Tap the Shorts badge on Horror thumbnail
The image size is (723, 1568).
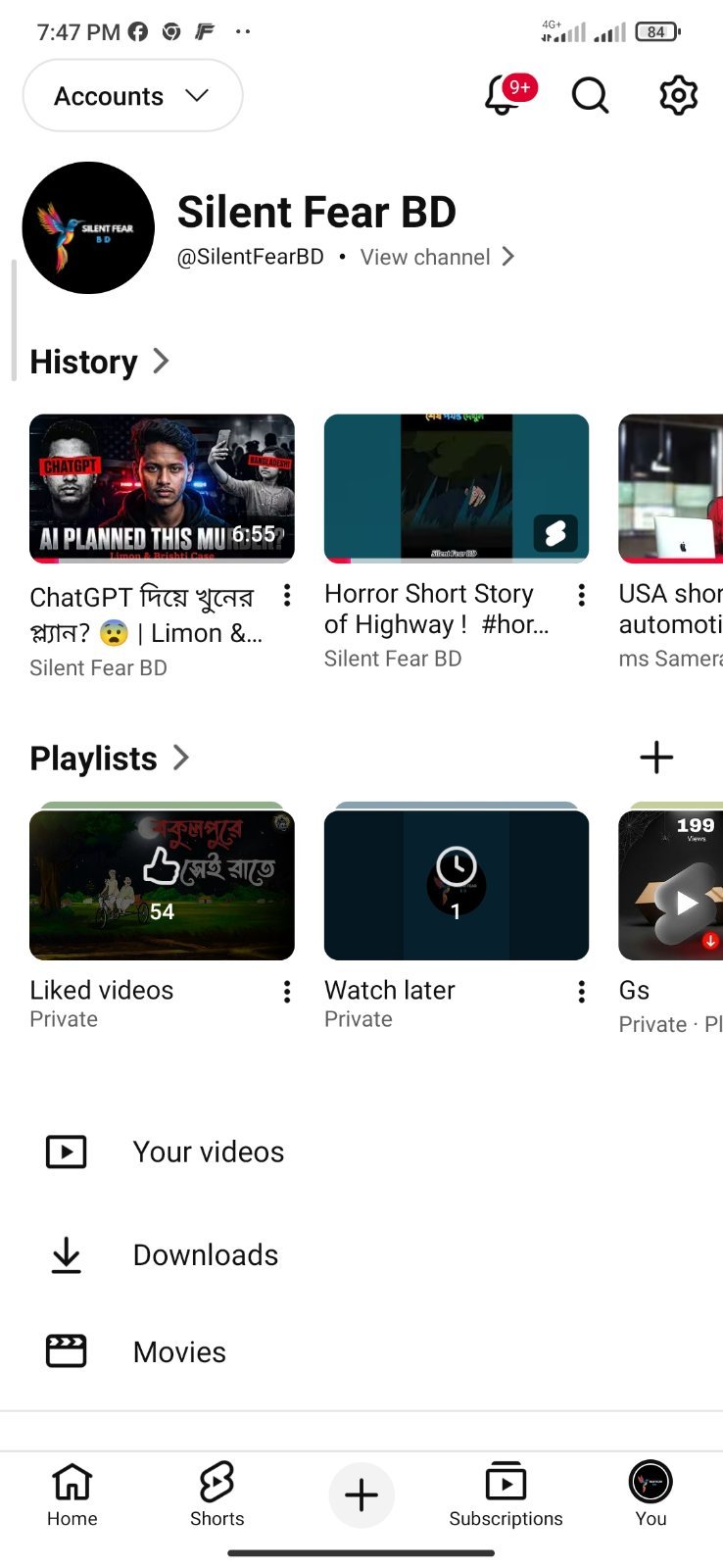point(555,533)
